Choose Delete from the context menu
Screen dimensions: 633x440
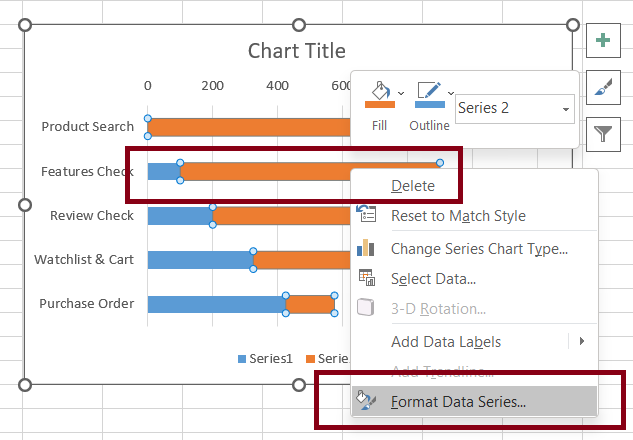[x=413, y=185]
